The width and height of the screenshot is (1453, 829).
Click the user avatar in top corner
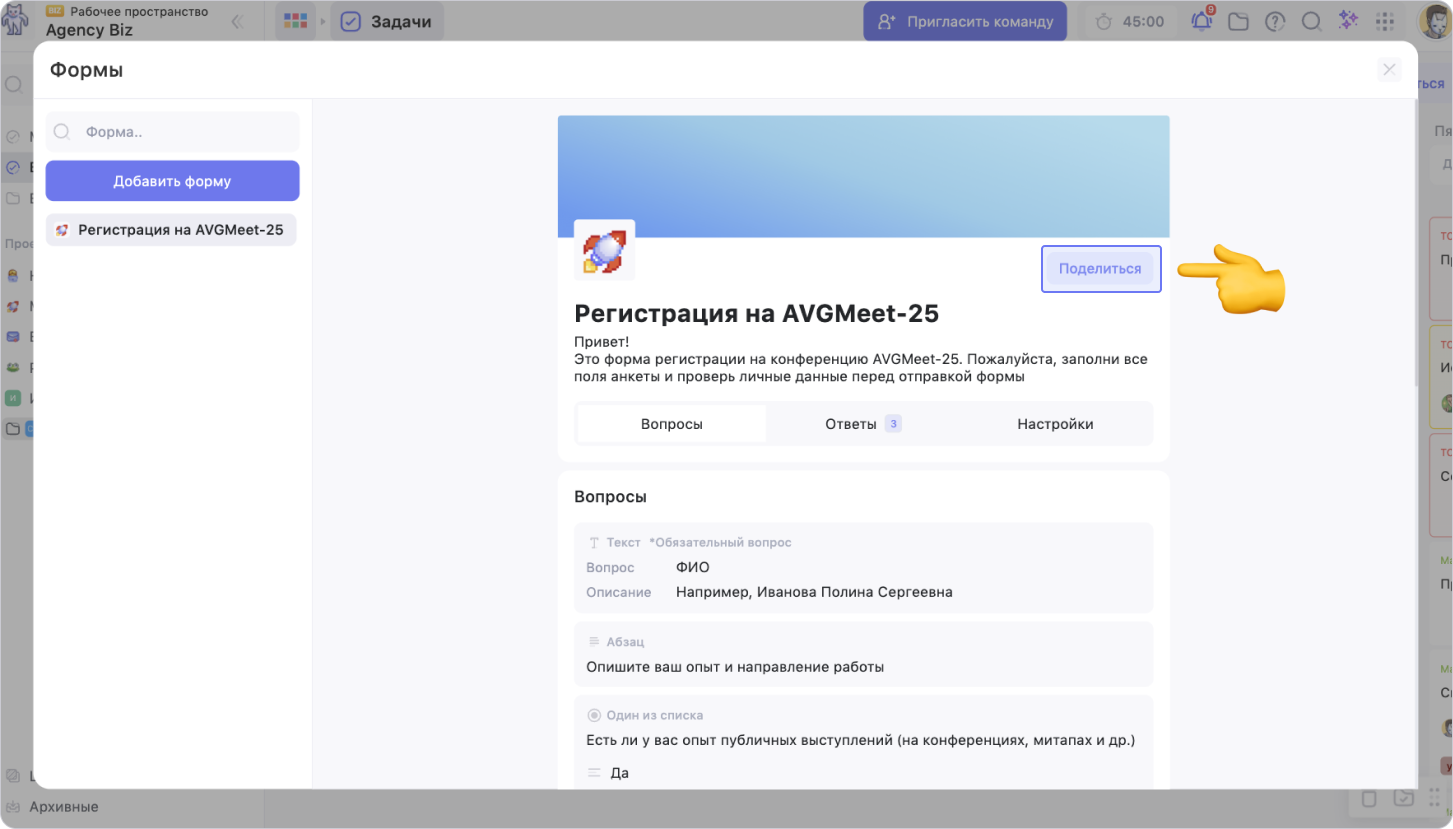coord(1434,21)
